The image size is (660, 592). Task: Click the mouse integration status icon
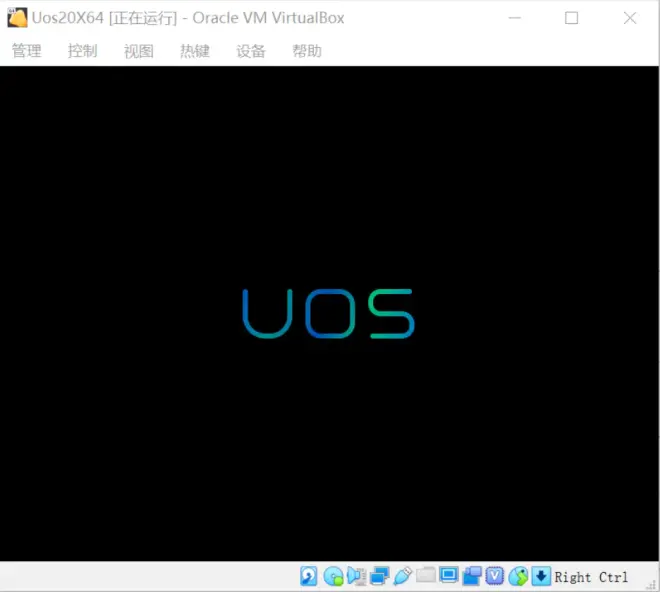[518, 576]
